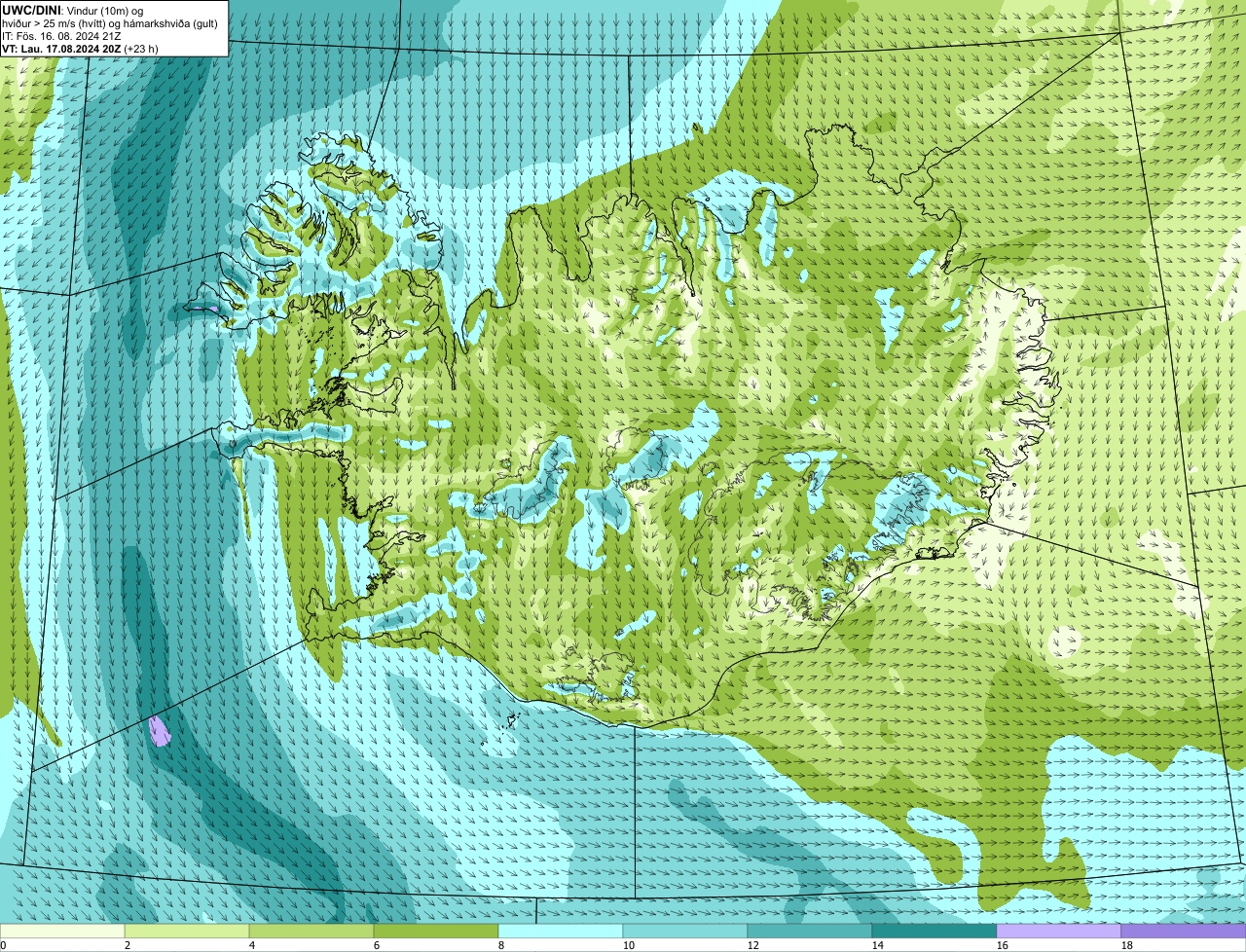
Task: Select the 8–10 m/s pale cyan legend swatch
Action: [x=561, y=932]
